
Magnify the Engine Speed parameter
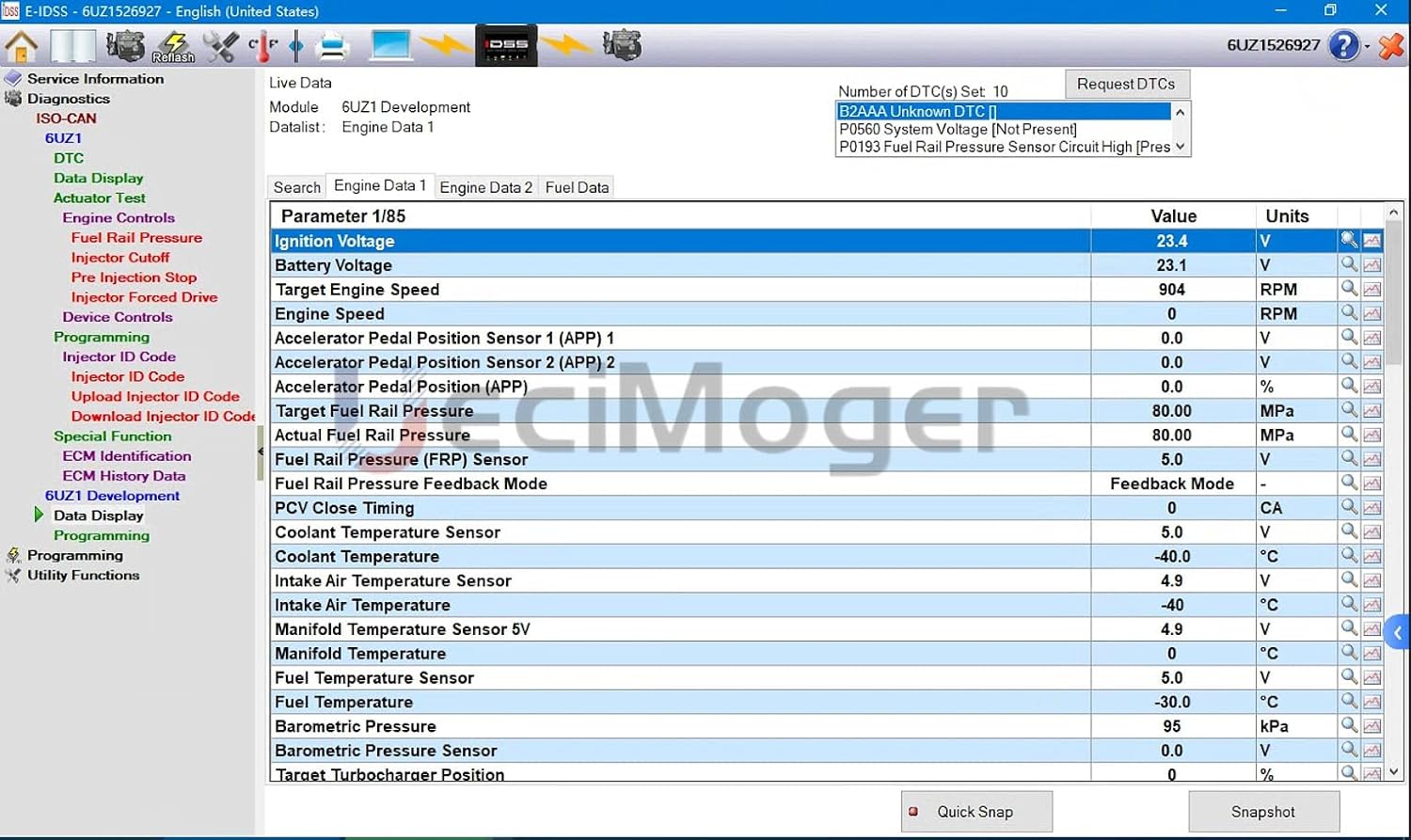point(1349,312)
